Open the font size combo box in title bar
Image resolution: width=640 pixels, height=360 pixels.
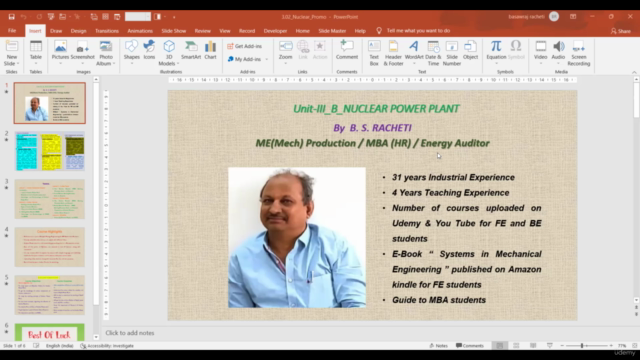pos(138,17)
